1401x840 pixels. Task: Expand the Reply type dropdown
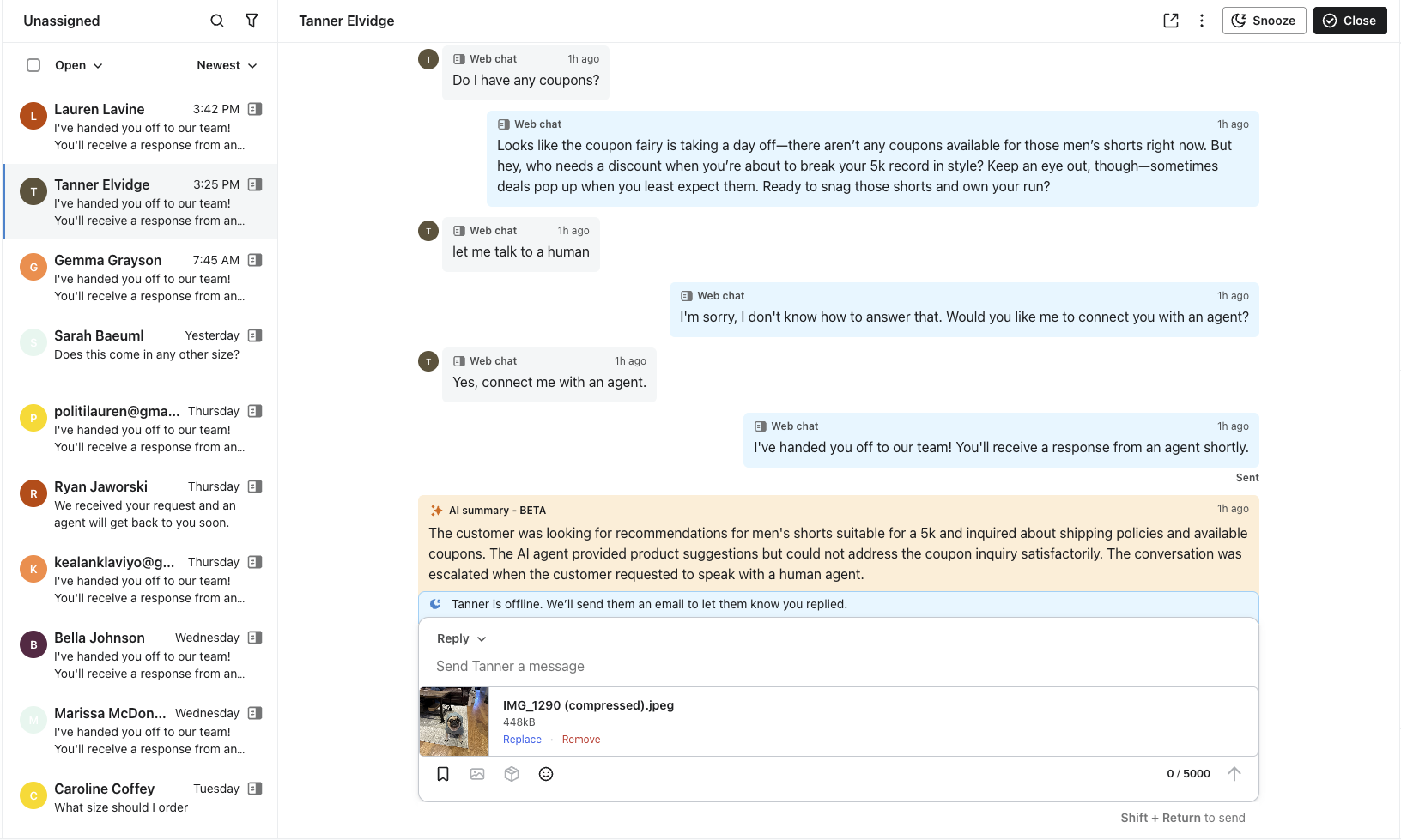[x=461, y=638]
